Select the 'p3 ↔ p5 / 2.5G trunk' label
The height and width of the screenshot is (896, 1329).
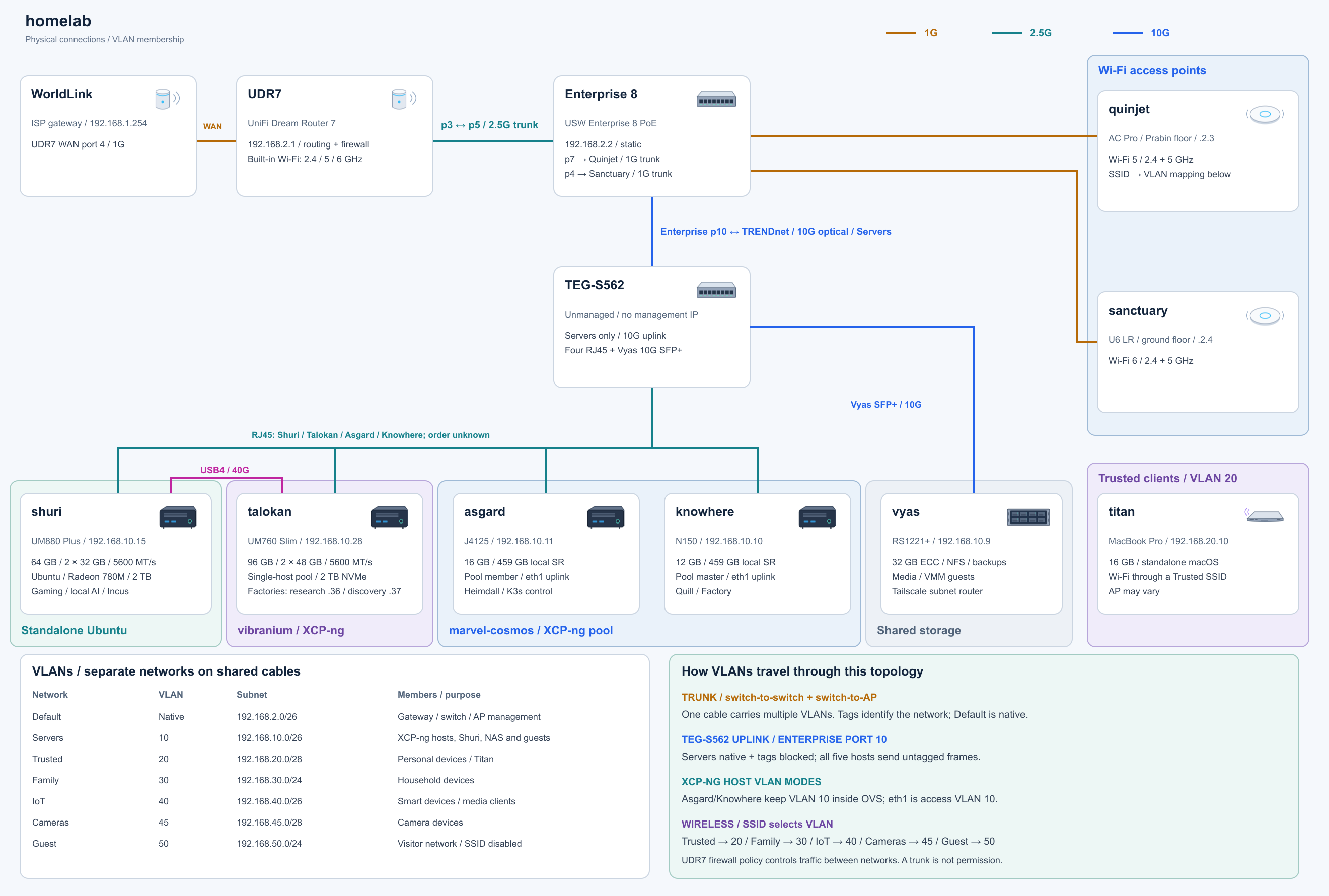coord(489,125)
